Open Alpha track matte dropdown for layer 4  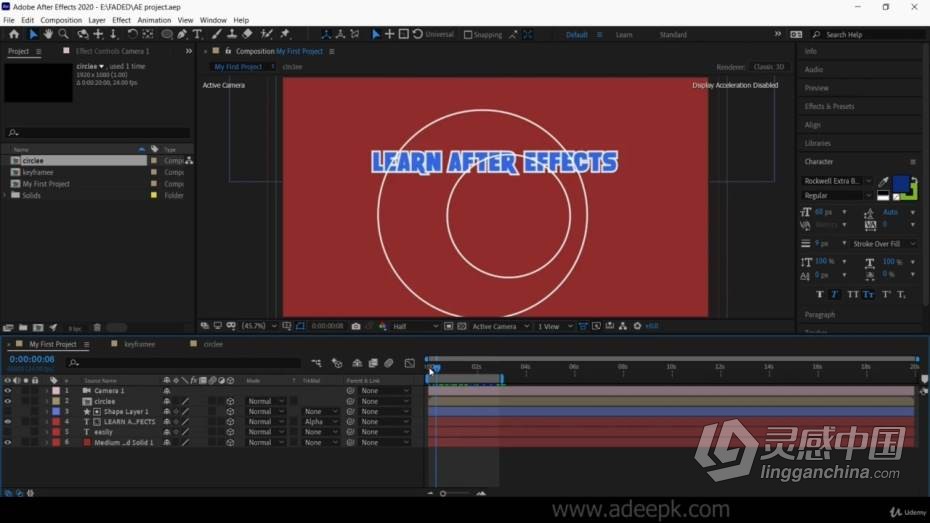[320, 422]
